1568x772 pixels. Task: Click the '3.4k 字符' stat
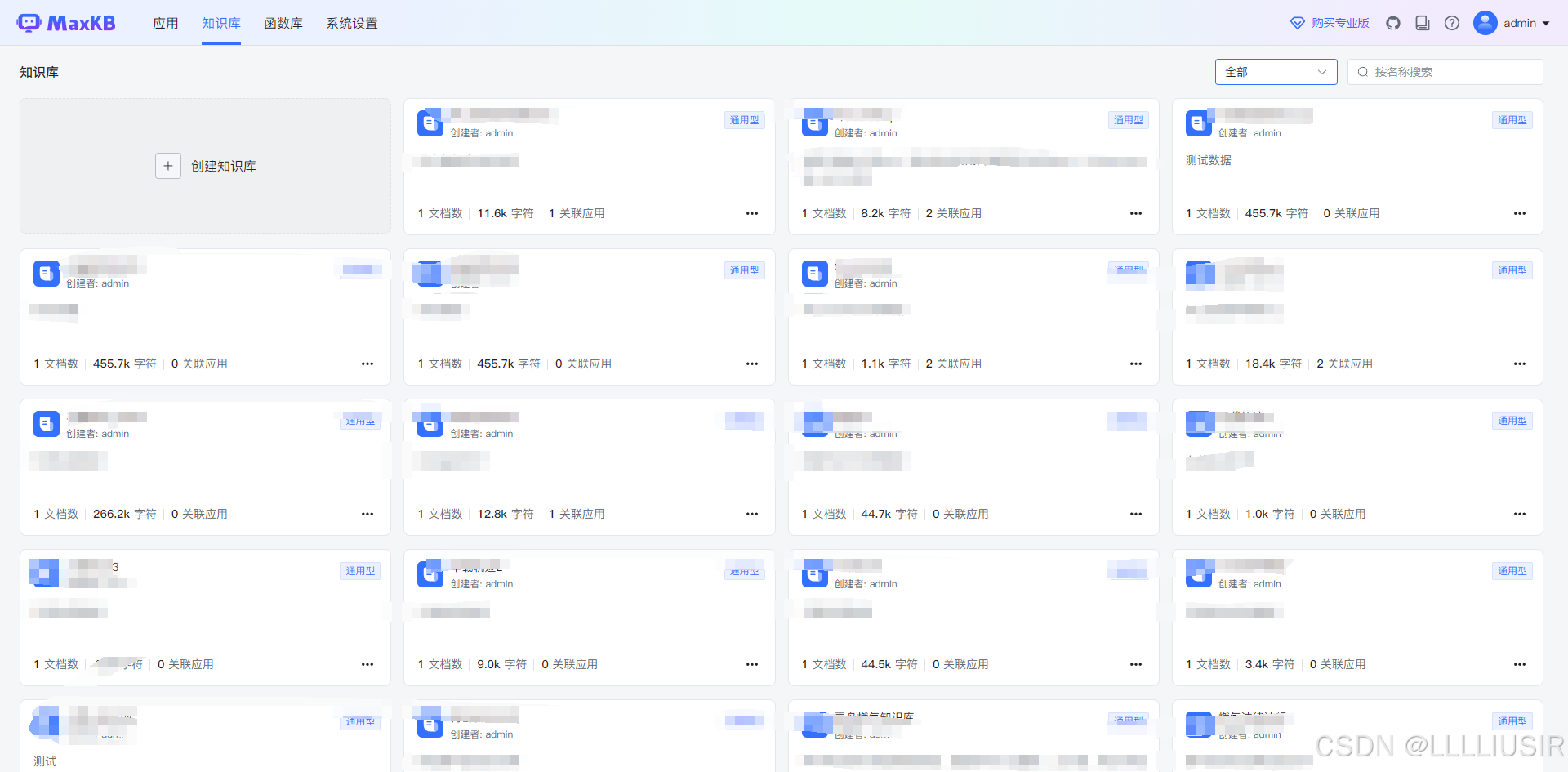pyautogui.click(x=1270, y=664)
